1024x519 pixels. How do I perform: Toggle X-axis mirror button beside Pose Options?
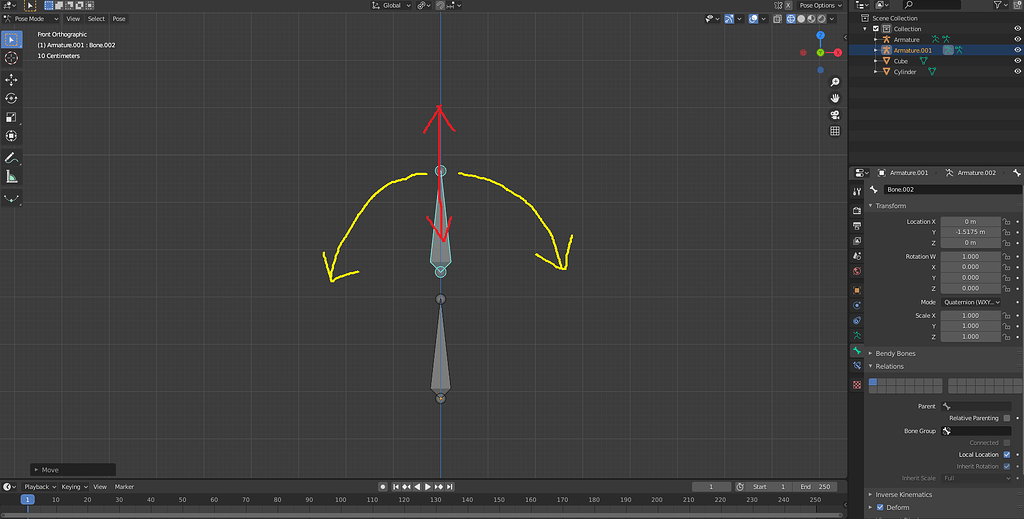pyautogui.click(x=788, y=5)
